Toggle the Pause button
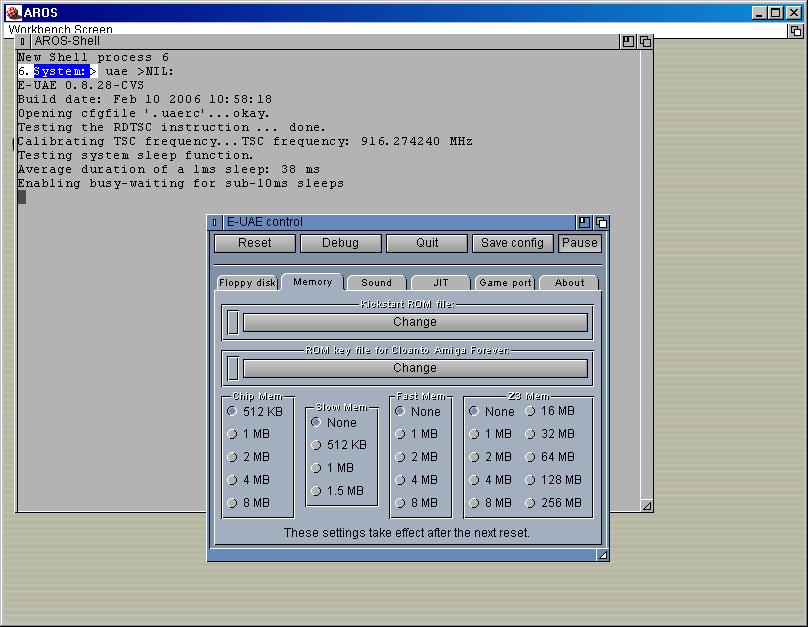Image resolution: width=808 pixels, height=627 pixels. tap(580, 243)
